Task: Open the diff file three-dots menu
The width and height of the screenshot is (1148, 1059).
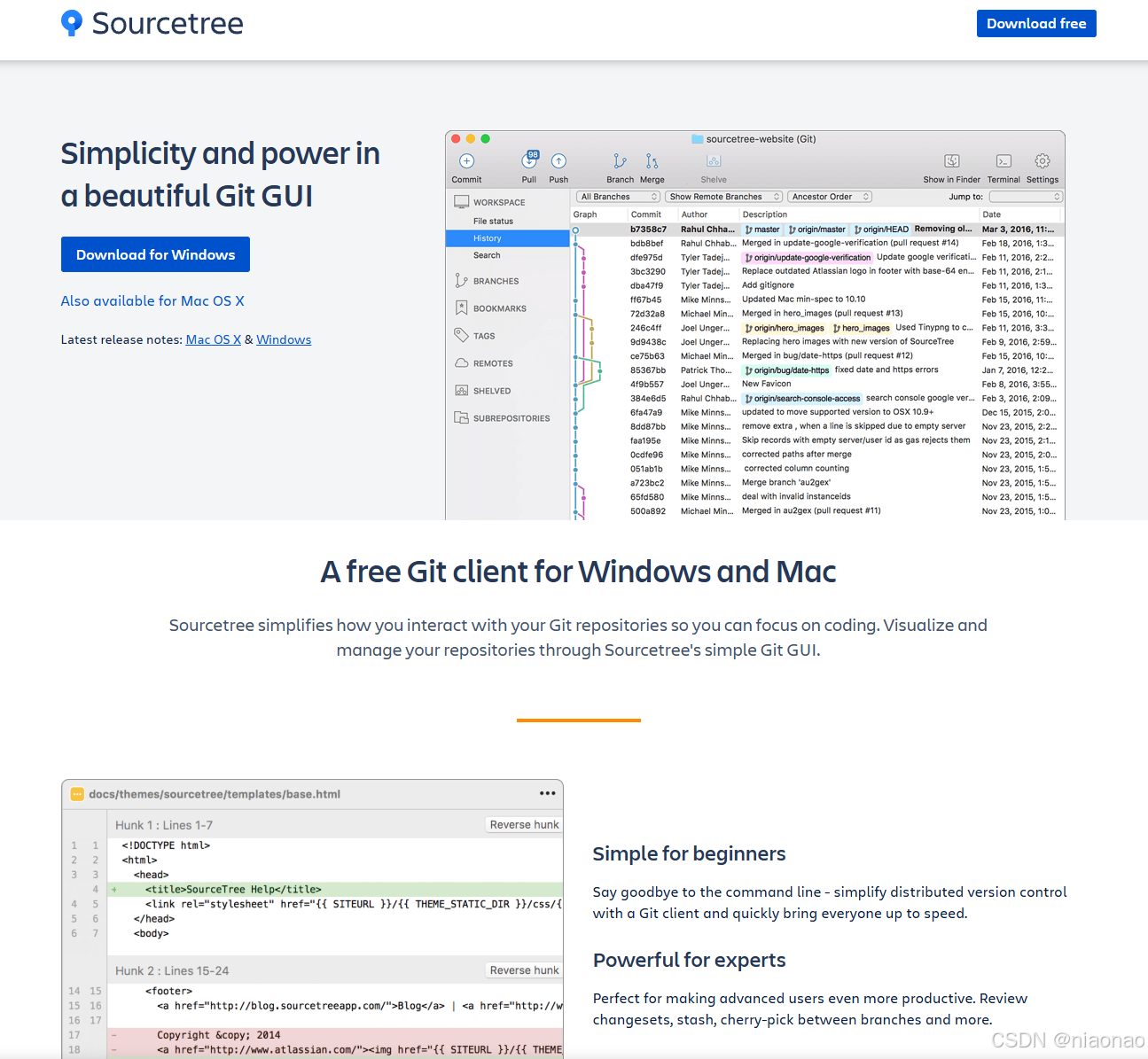Action: [548, 793]
